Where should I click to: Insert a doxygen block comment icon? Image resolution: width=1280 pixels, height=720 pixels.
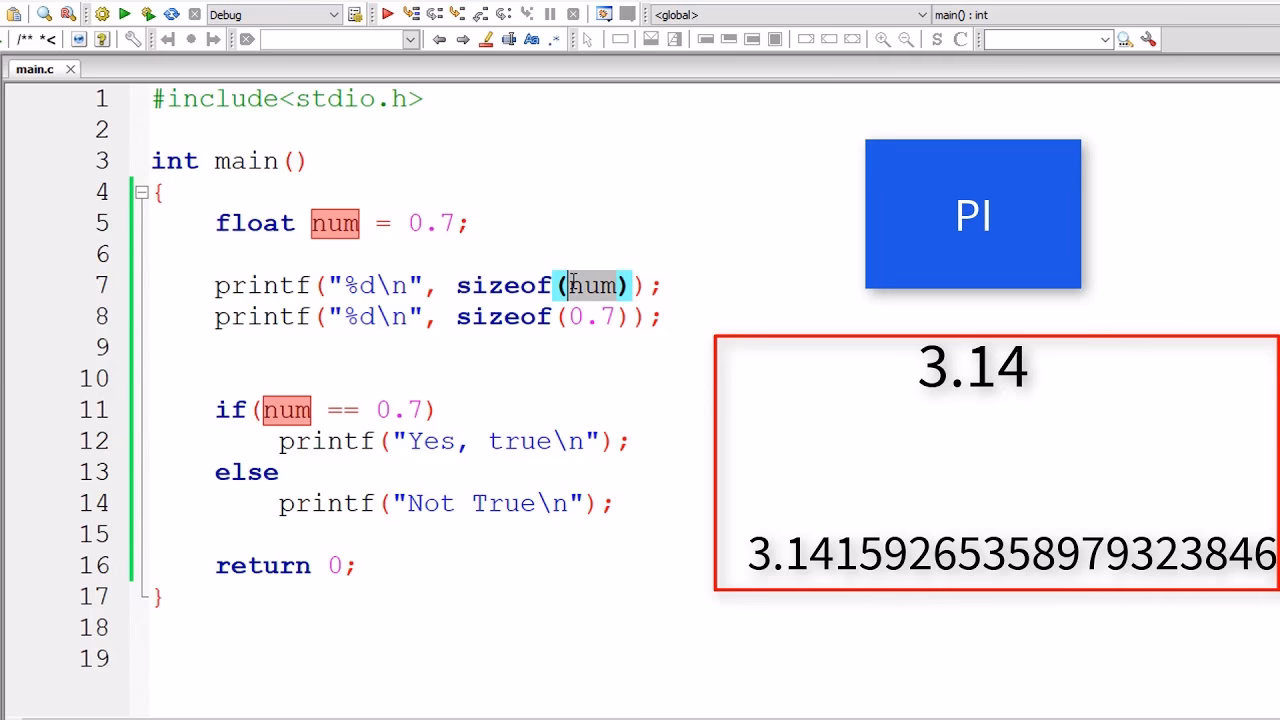click(x=24, y=39)
